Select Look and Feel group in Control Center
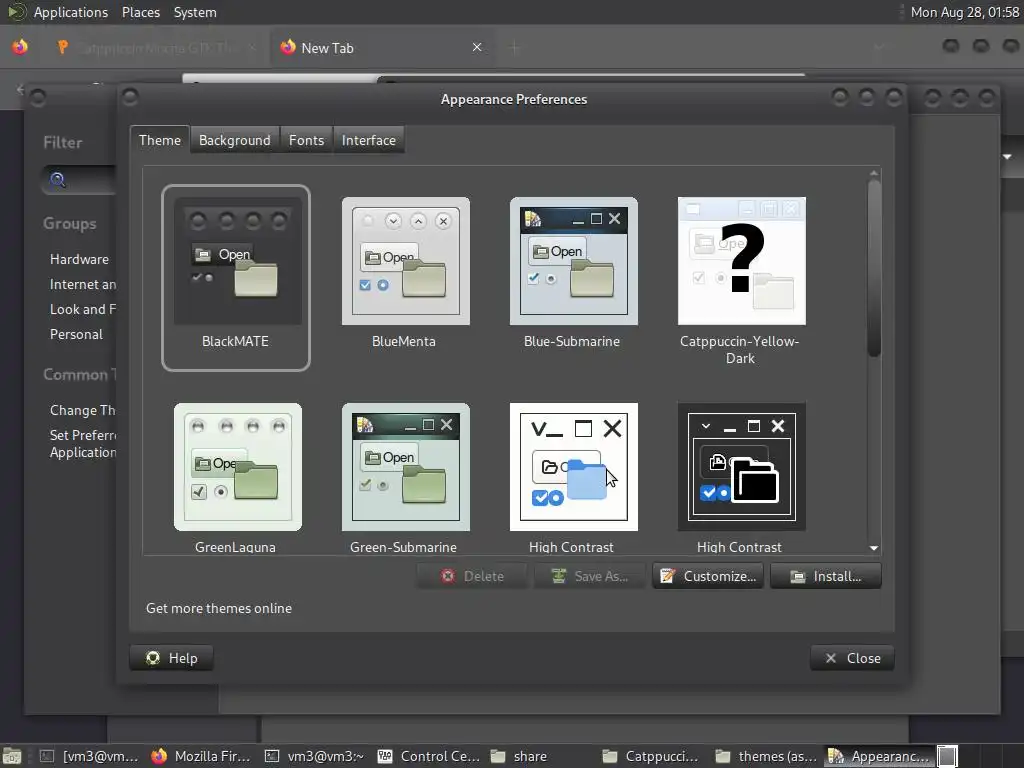Screen dimensions: 1024x768 83,309
